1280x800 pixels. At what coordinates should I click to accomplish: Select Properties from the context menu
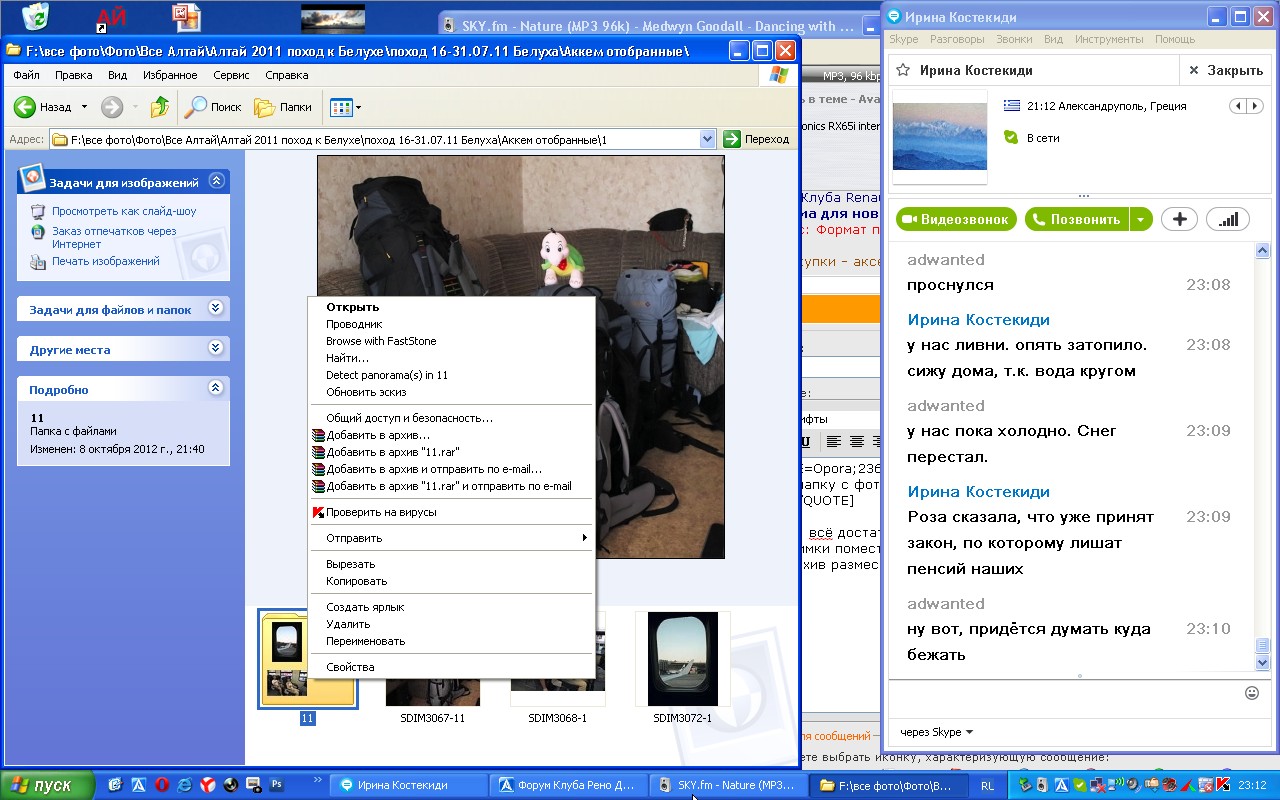pos(350,667)
